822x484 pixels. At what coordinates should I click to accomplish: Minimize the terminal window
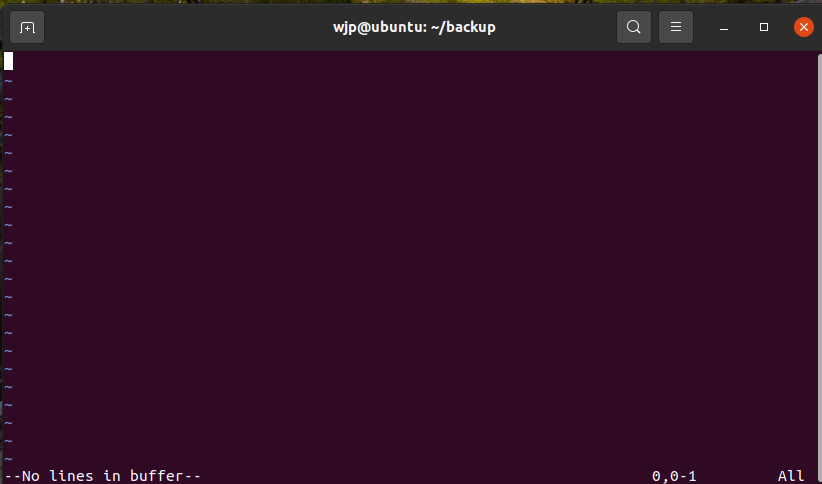[723, 27]
